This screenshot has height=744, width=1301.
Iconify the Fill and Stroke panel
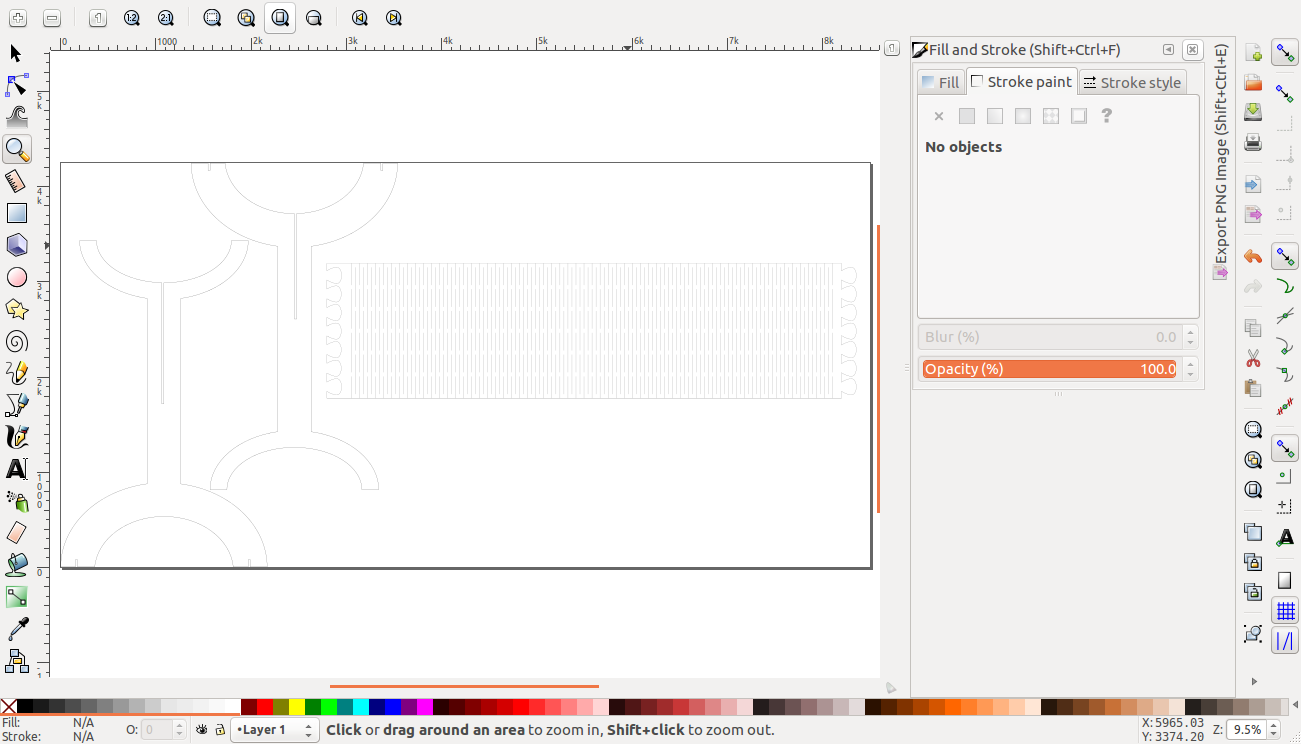(1168, 50)
